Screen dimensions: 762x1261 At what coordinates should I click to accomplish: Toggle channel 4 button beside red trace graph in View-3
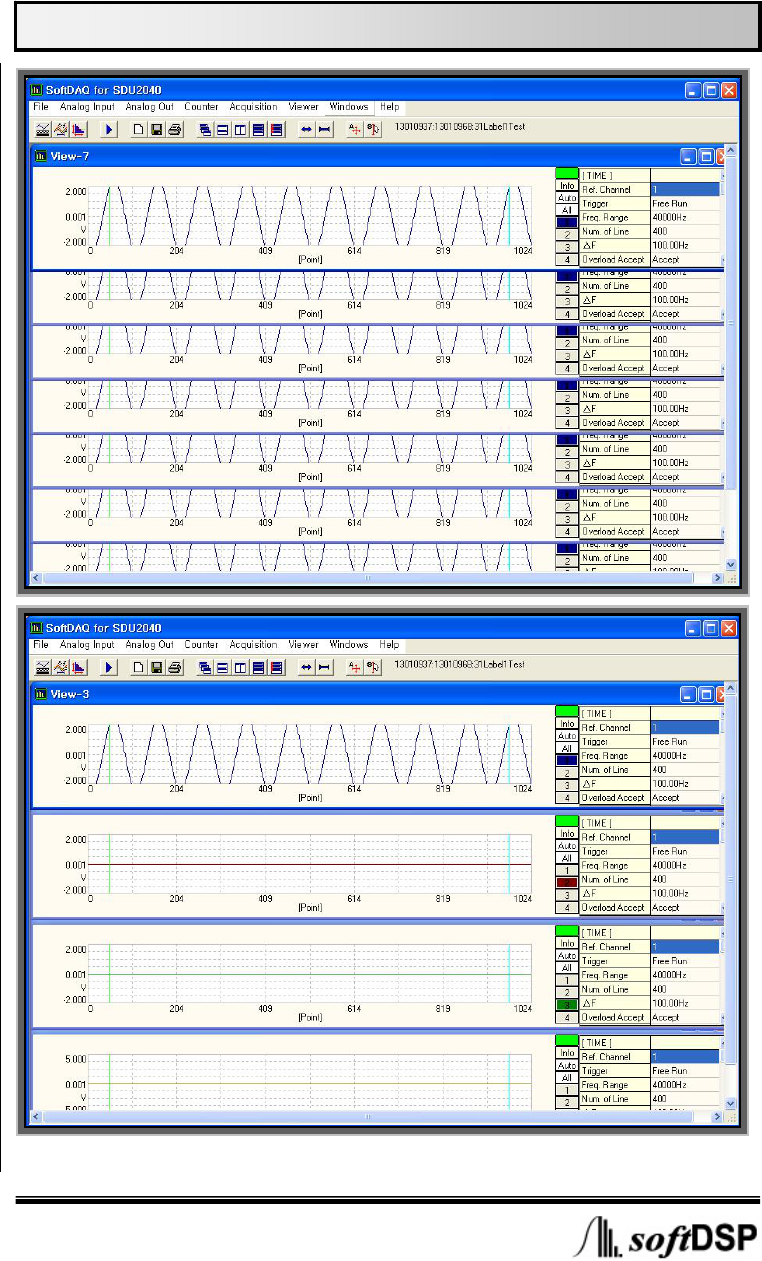pyautogui.click(x=567, y=907)
